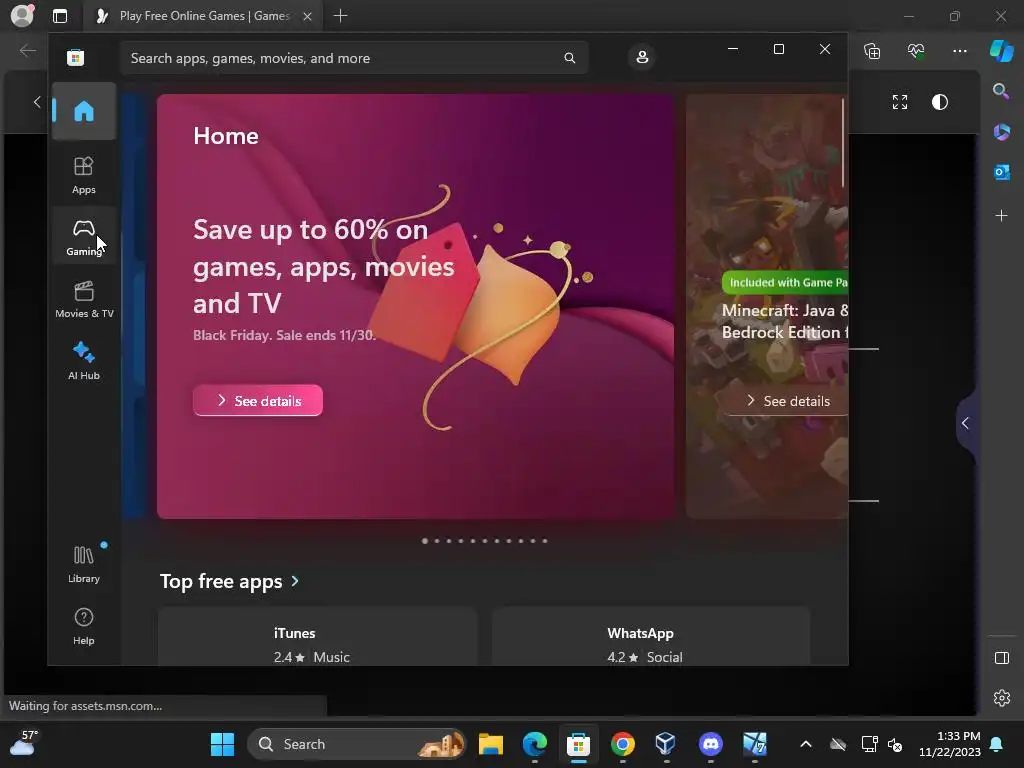Select last carousel page dot
This screenshot has height=768, width=1024.
tap(545, 541)
